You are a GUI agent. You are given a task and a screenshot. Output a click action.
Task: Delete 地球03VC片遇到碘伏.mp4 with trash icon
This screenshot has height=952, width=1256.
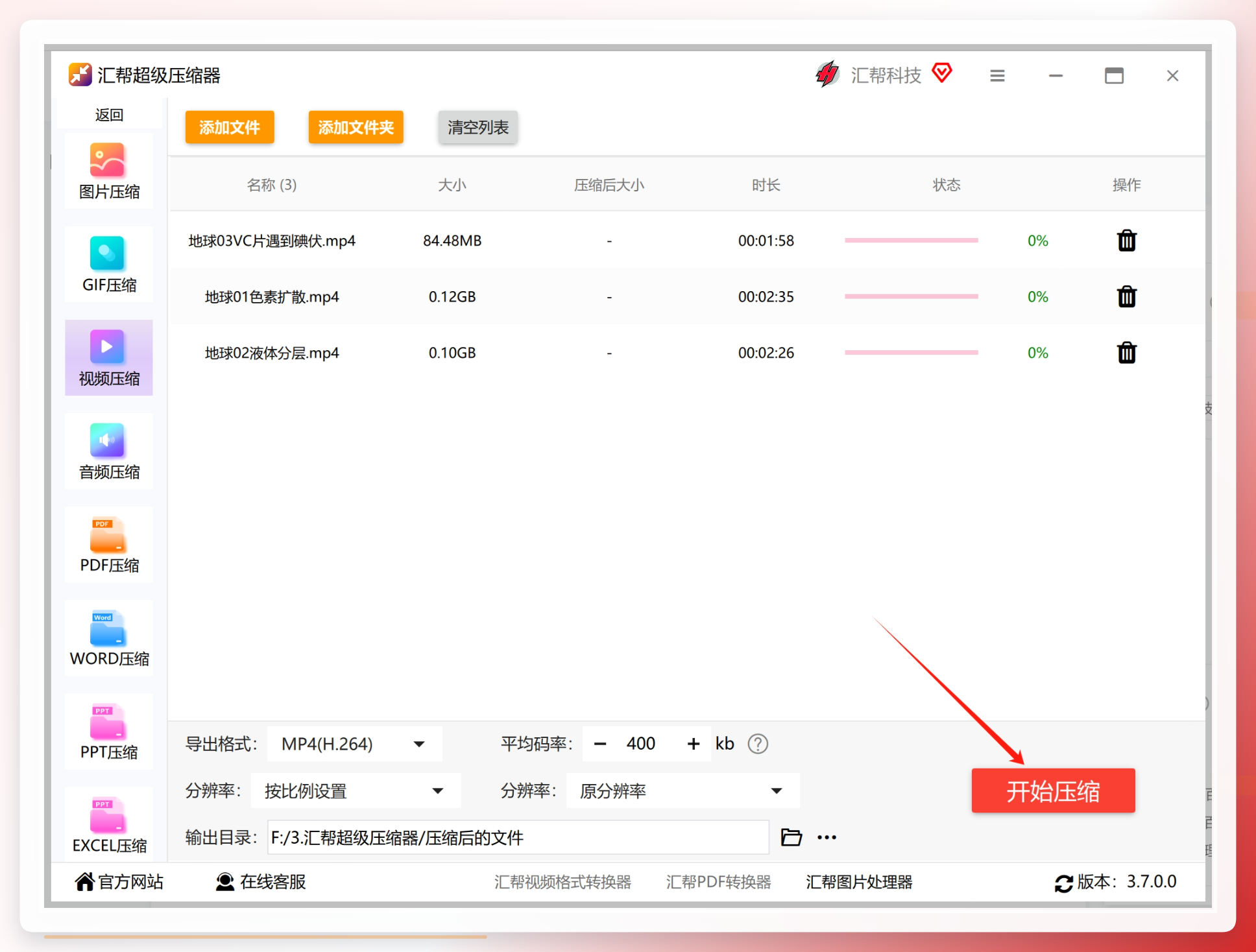click(x=1127, y=241)
